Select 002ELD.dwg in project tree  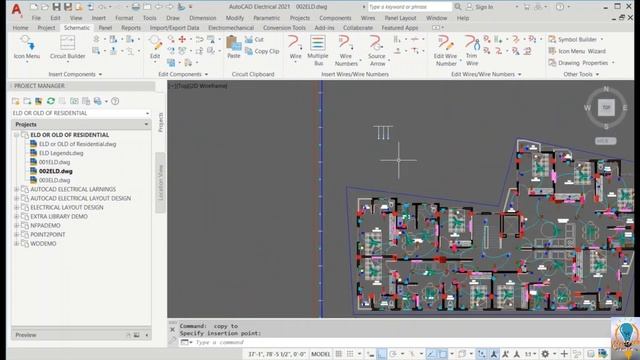[x=56, y=171]
